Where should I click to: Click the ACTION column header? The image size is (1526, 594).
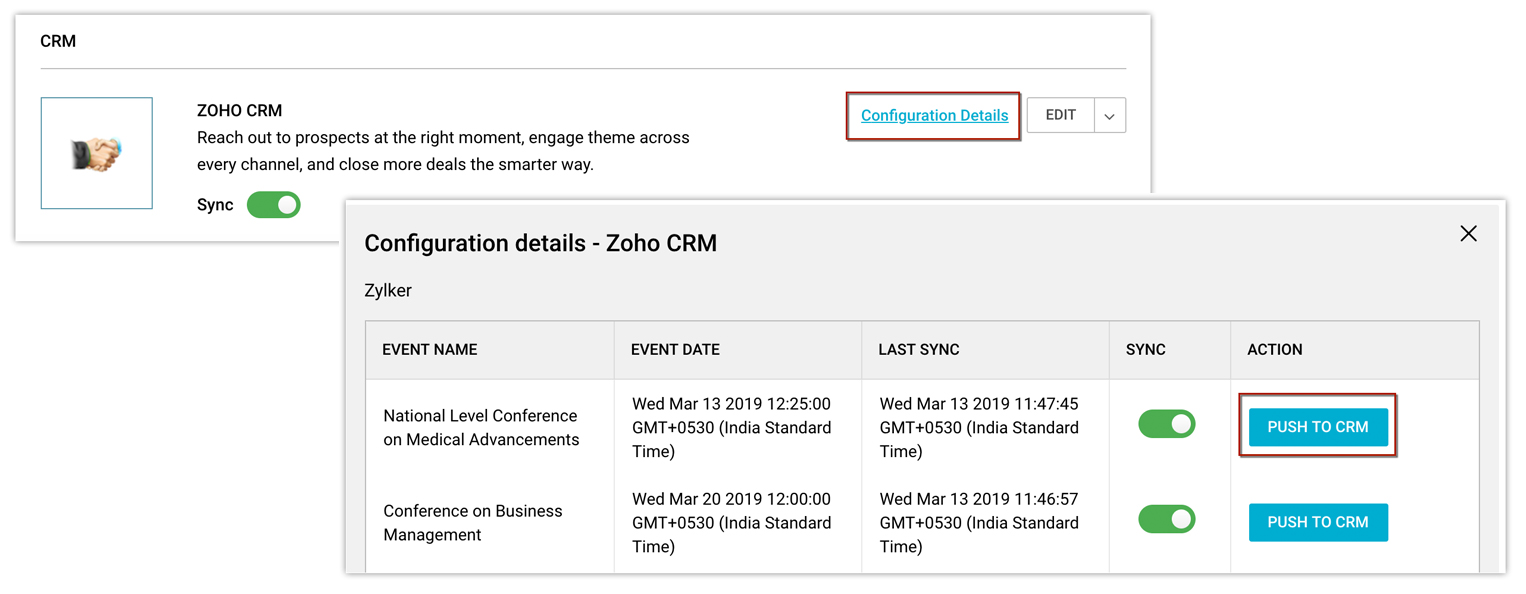point(1274,350)
